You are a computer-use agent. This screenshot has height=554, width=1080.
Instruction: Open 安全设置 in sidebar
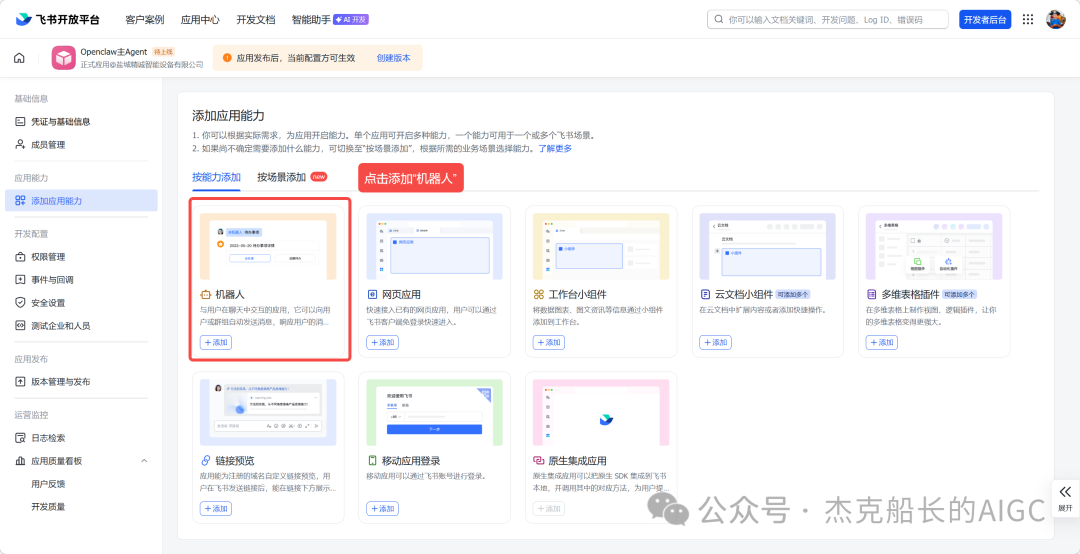pos(81,302)
